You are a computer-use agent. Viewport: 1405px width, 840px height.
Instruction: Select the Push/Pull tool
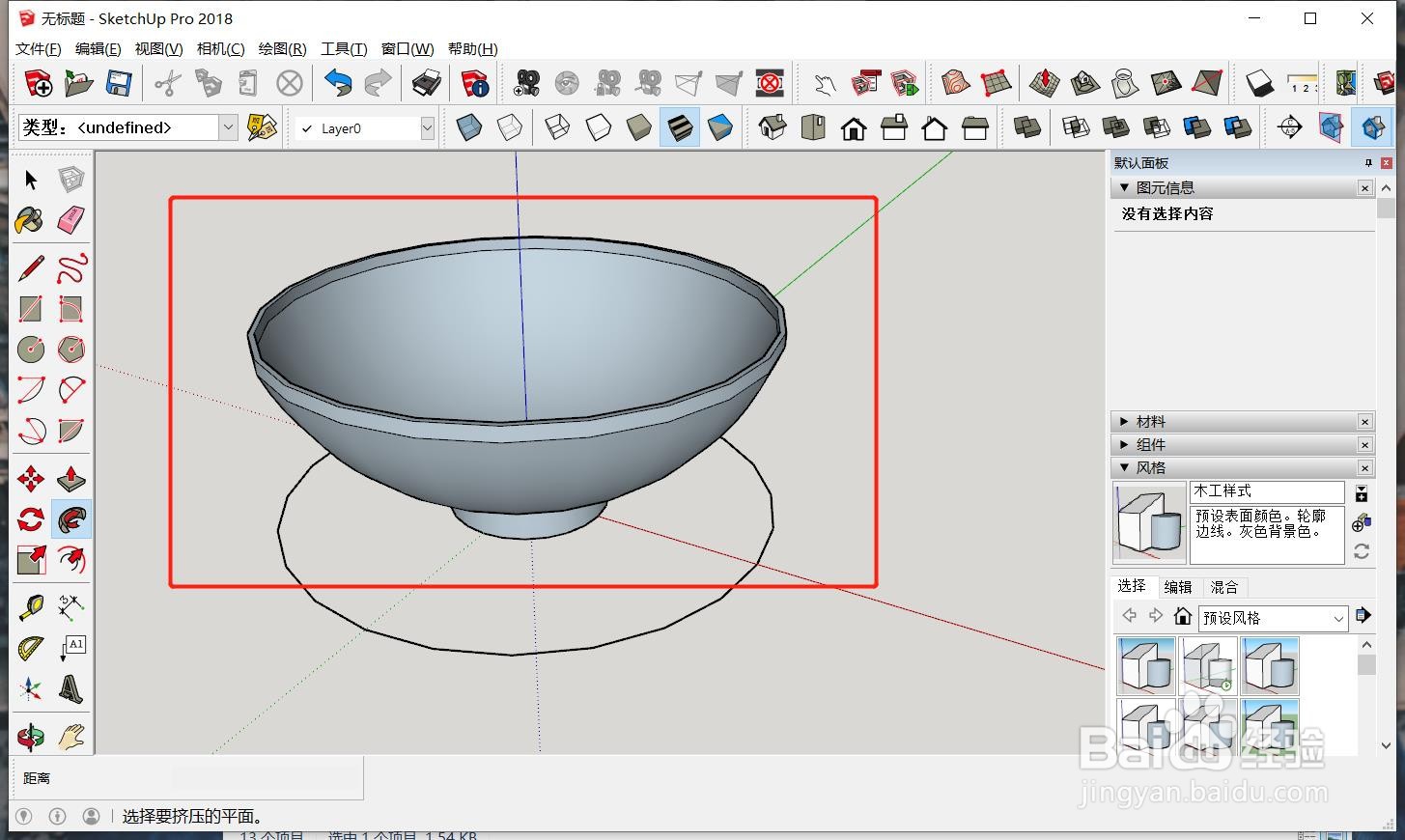click(x=70, y=479)
